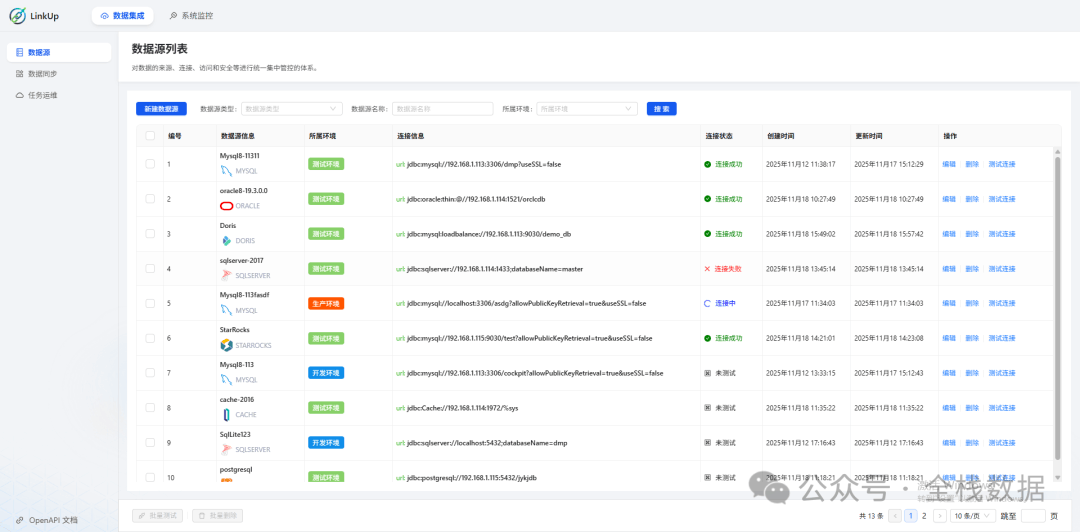The width and height of the screenshot is (1080, 532).
Task: Click the 新建数据源 button
Action: [x=161, y=109]
